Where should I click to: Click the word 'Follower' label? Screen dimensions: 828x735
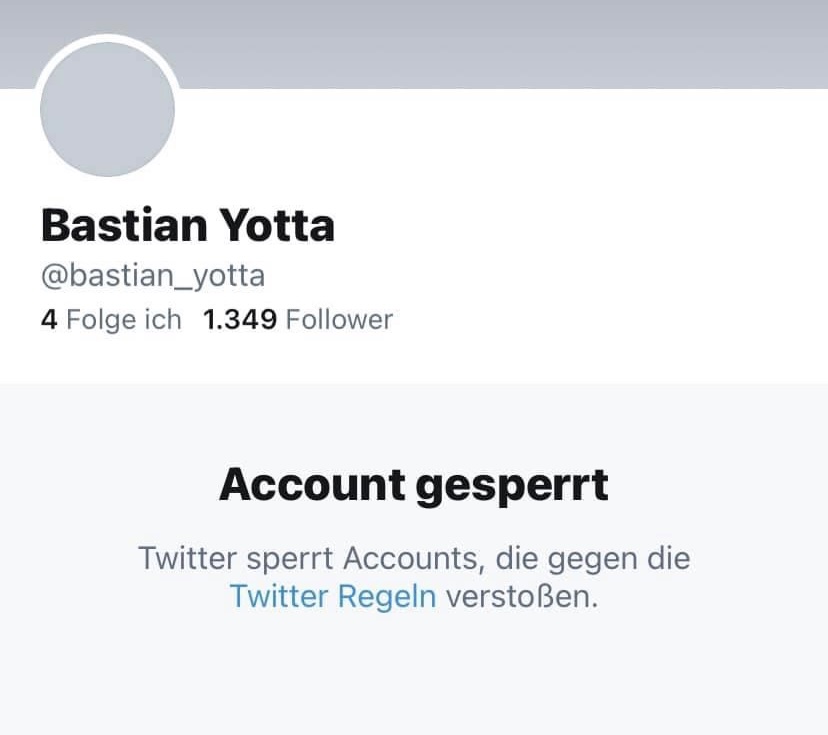tap(339, 320)
